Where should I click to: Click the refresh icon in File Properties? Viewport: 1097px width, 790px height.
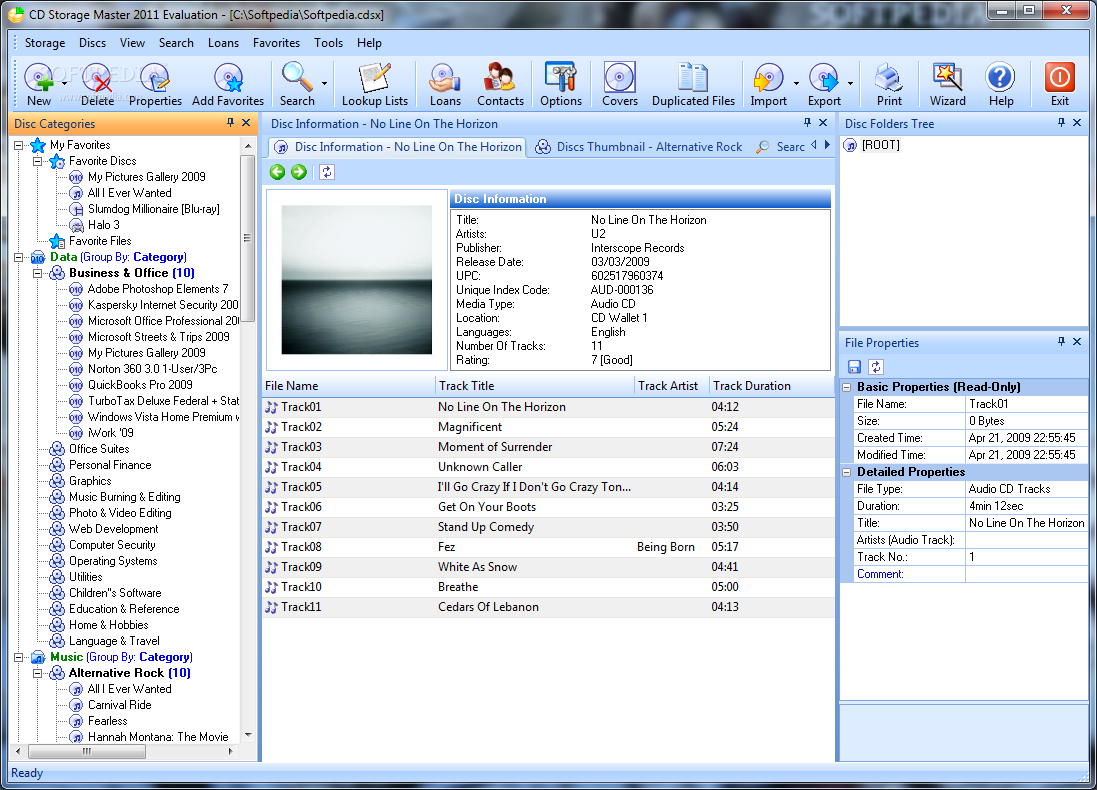click(x=876, y=367)
